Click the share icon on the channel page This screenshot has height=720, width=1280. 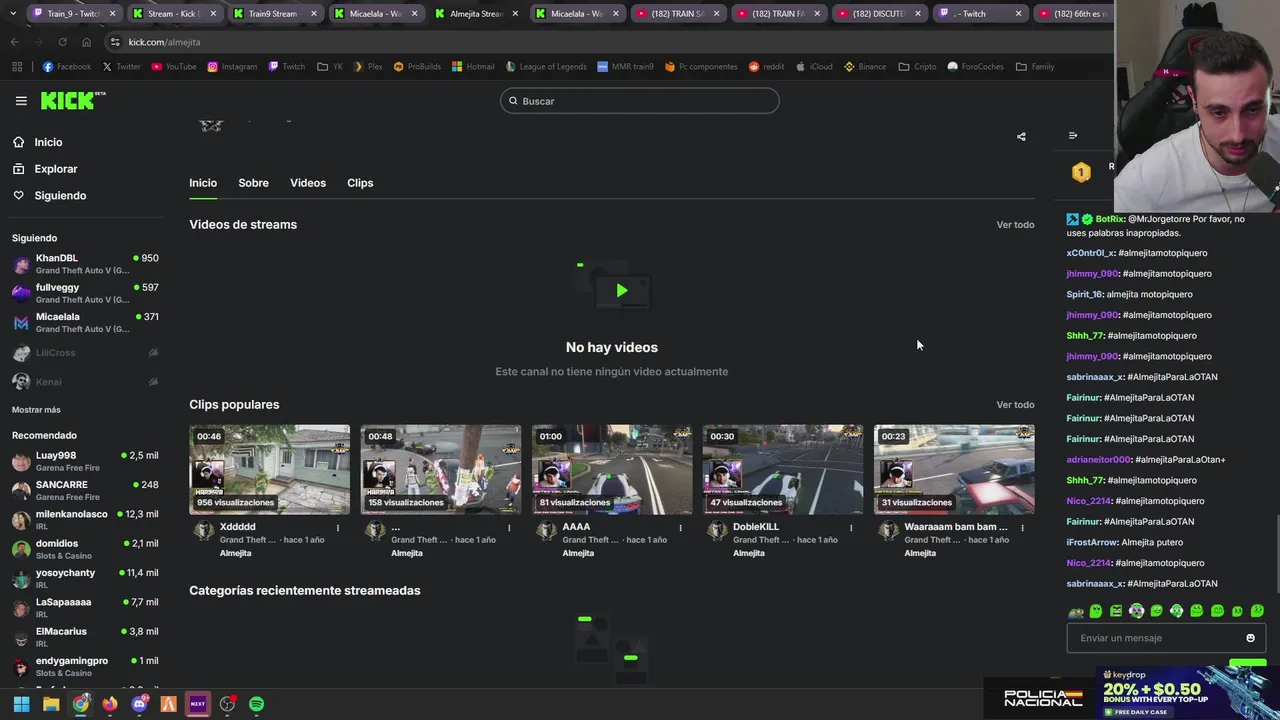click(x=1021, y=137)
